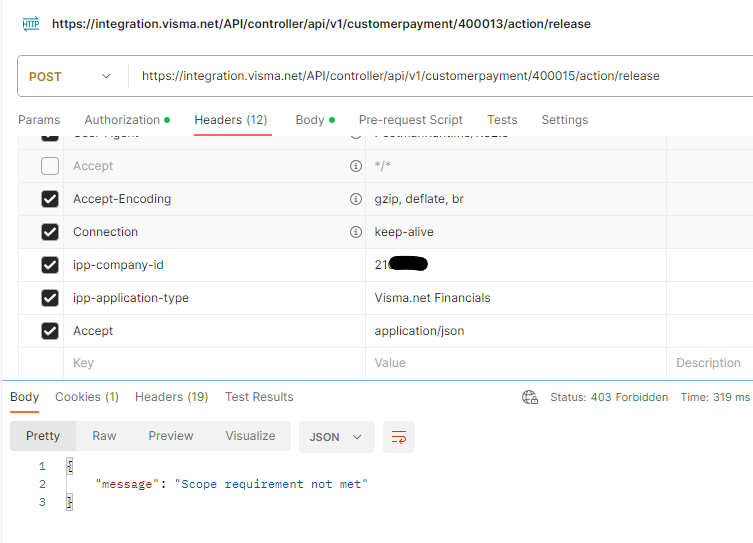Uncheck the ipp-application-type header checkbox
This screenshot has width=753, height=543.
[x=50, y=298]
